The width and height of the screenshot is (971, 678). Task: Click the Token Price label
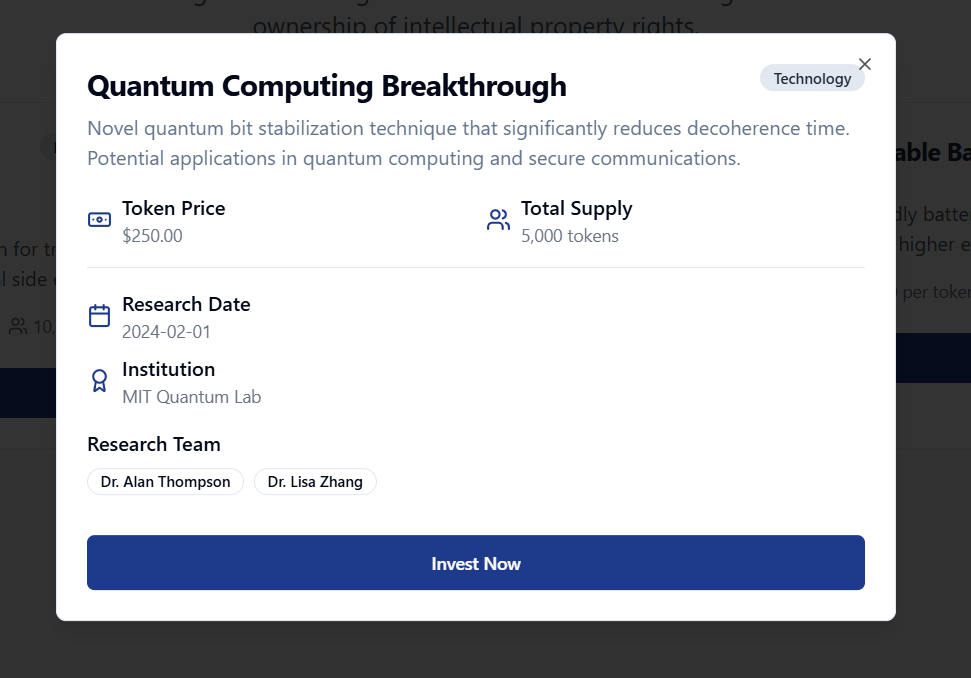173,208
